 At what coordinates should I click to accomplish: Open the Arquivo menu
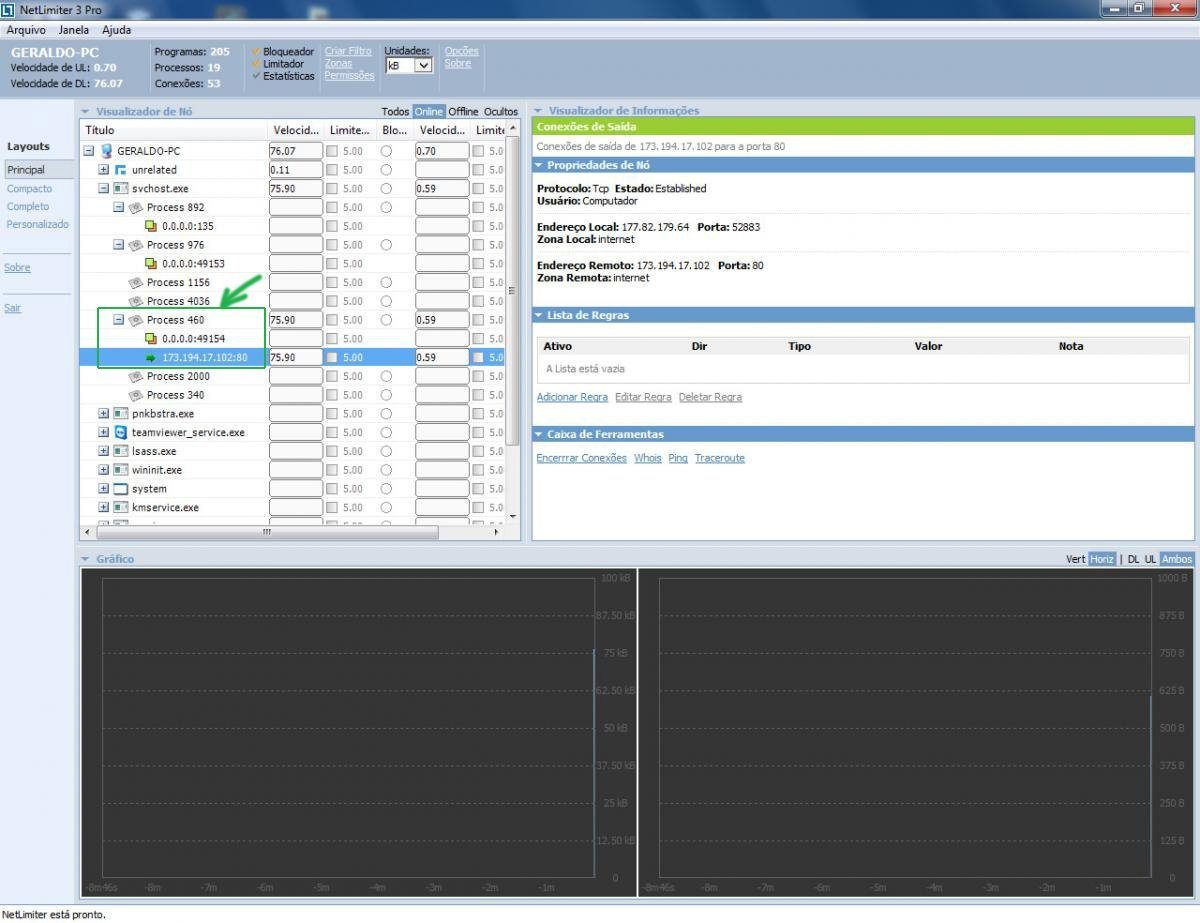(26, 30)
